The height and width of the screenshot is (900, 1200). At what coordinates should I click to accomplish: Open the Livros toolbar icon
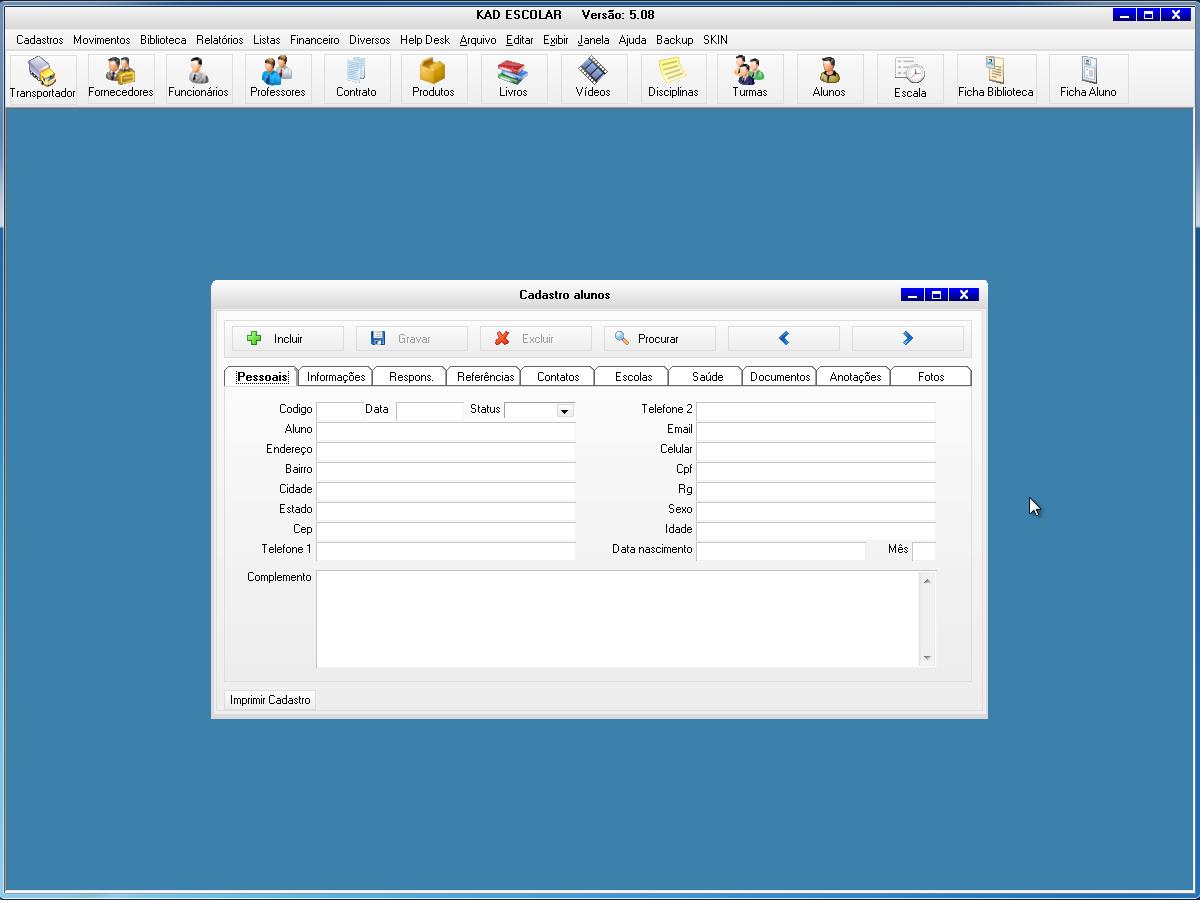(513, 79)
